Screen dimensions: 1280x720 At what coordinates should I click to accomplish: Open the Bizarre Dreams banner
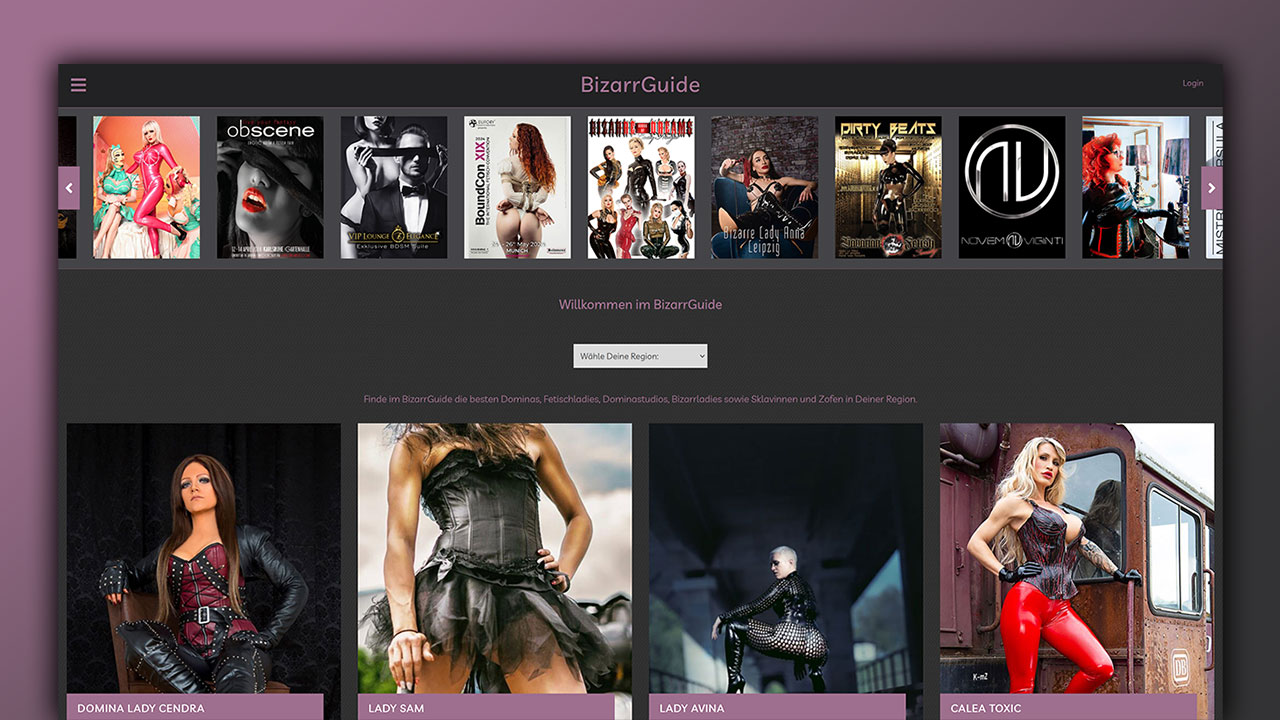pos(641,187)
